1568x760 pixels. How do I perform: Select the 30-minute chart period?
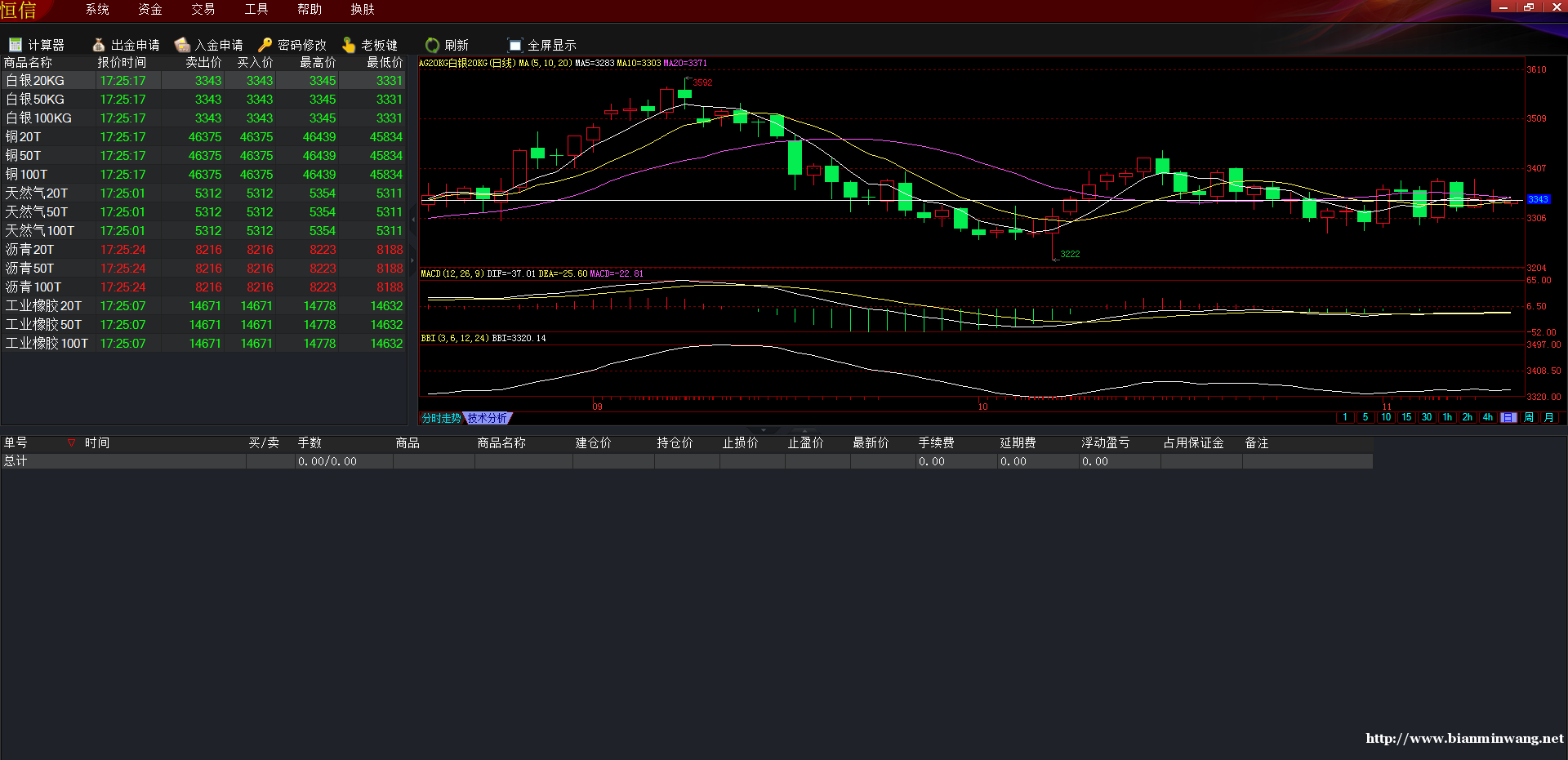tap(1427, 417)
